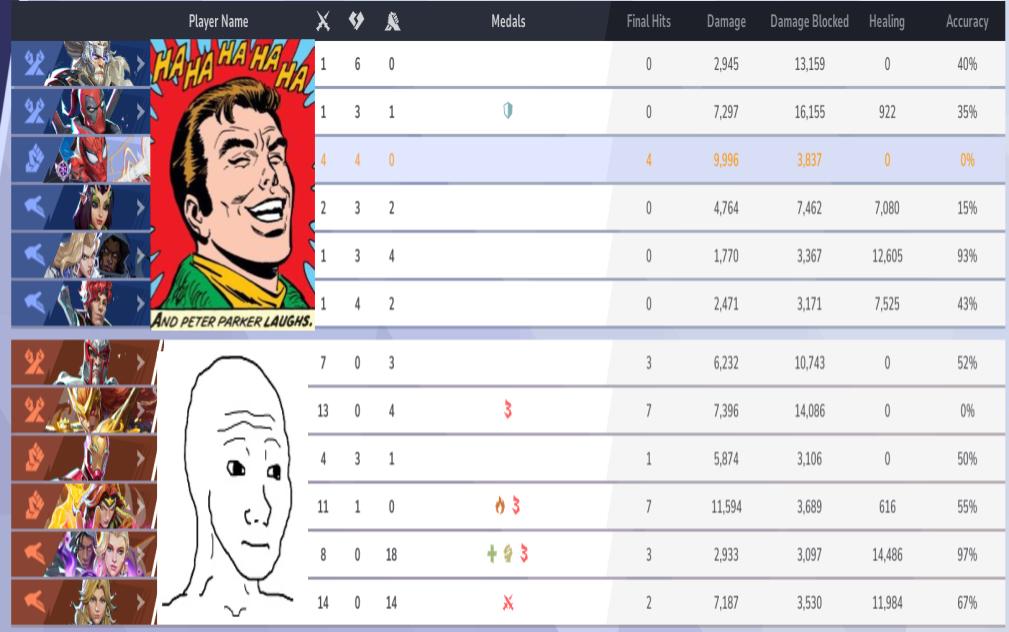The width and height of the screenshot is (1009, 632).
Task: Click the Final Hits column header
Action: point(649,21)
